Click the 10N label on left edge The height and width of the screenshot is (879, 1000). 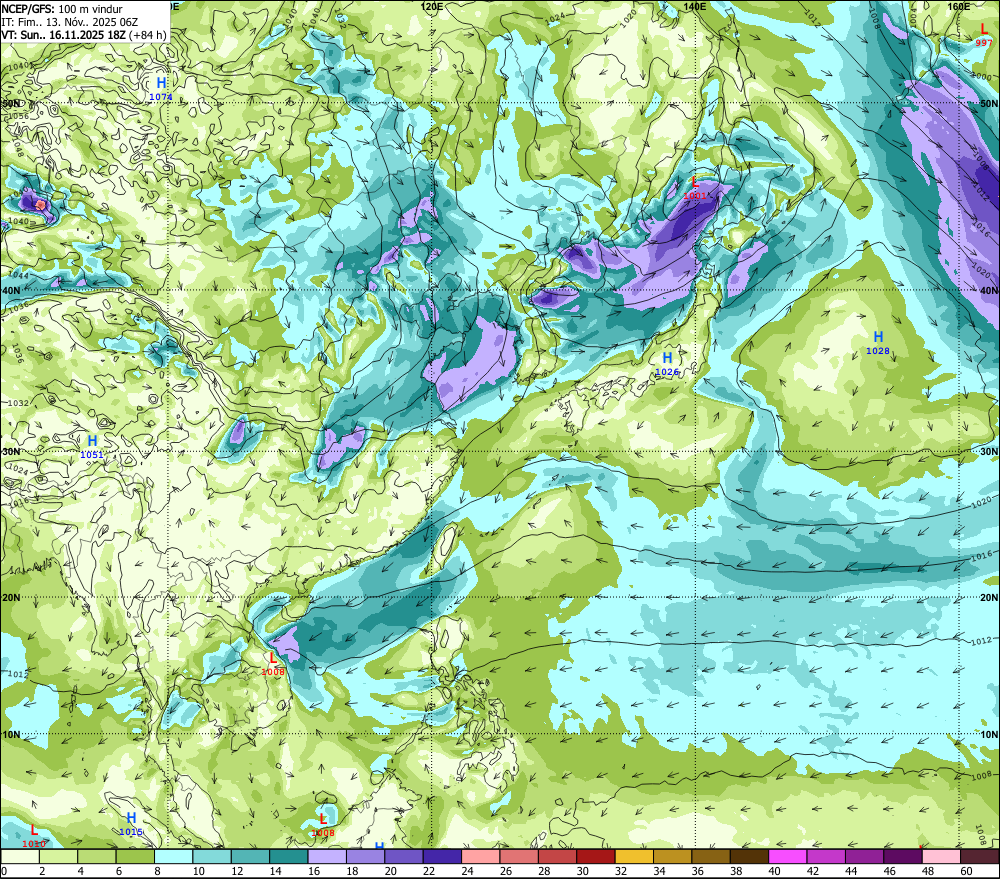[11, 734]
